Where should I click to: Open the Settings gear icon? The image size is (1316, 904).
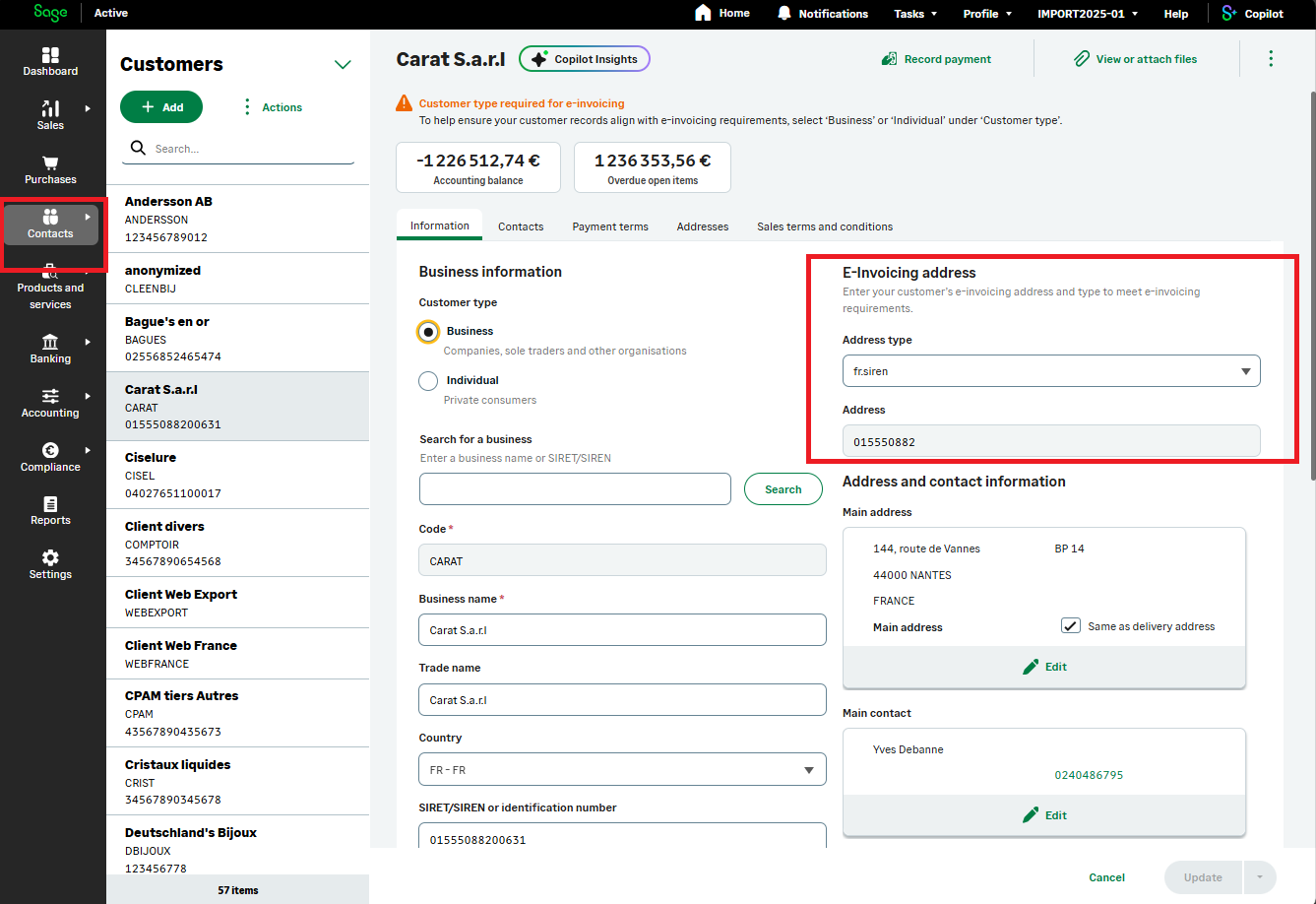[50, 557]
